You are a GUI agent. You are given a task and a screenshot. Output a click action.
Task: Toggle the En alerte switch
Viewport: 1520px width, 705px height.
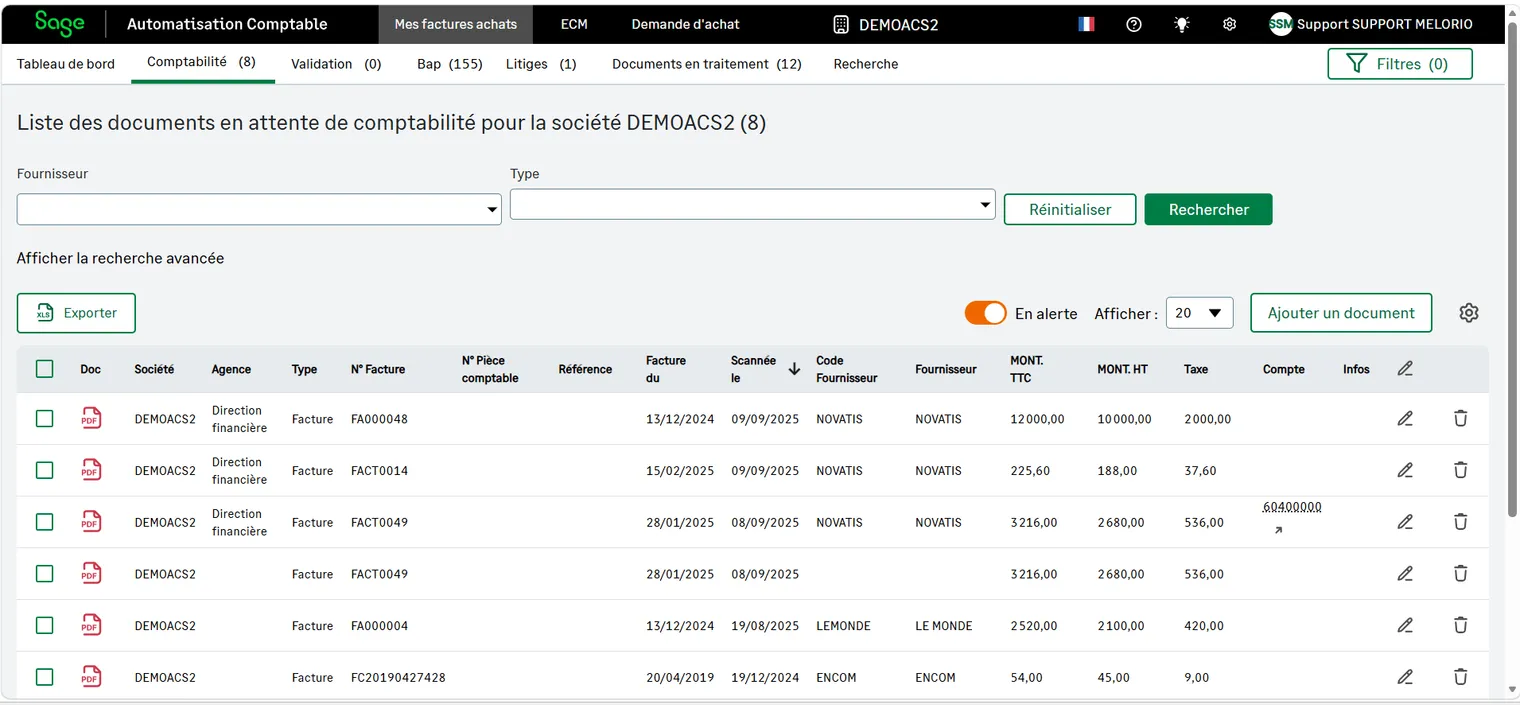click(x=985, y=313)
